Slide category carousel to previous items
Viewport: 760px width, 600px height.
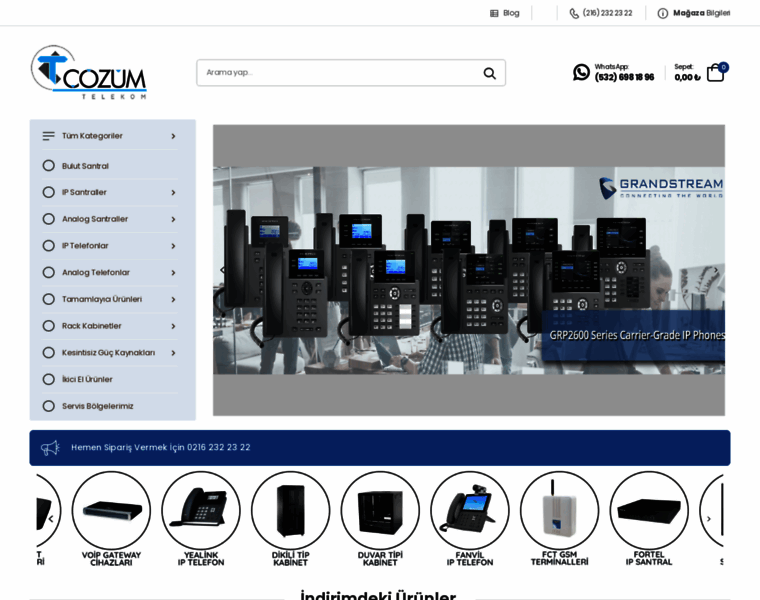click(x=51, y=519)
